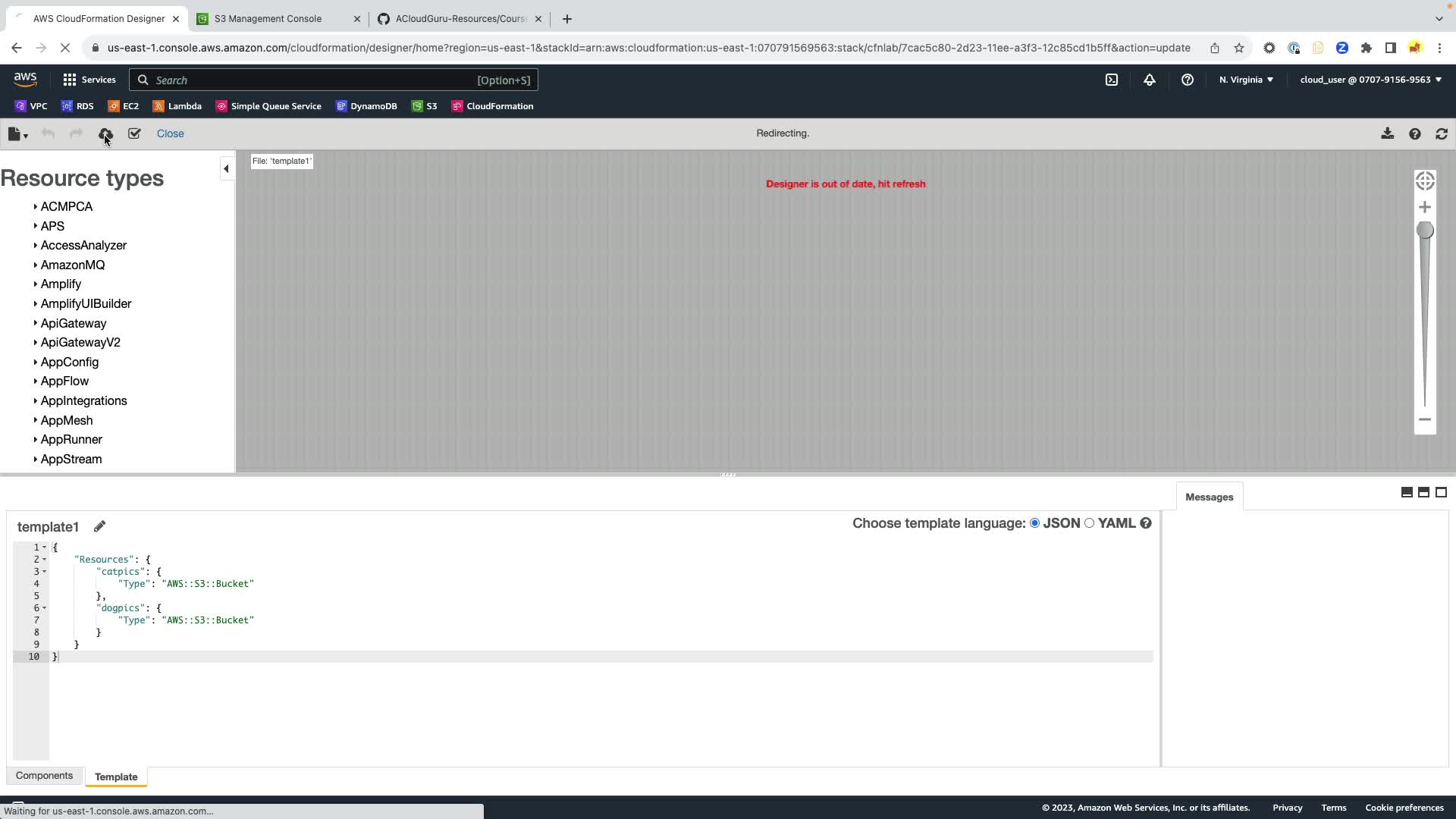Open the File menu dropdown

(18, 134)
